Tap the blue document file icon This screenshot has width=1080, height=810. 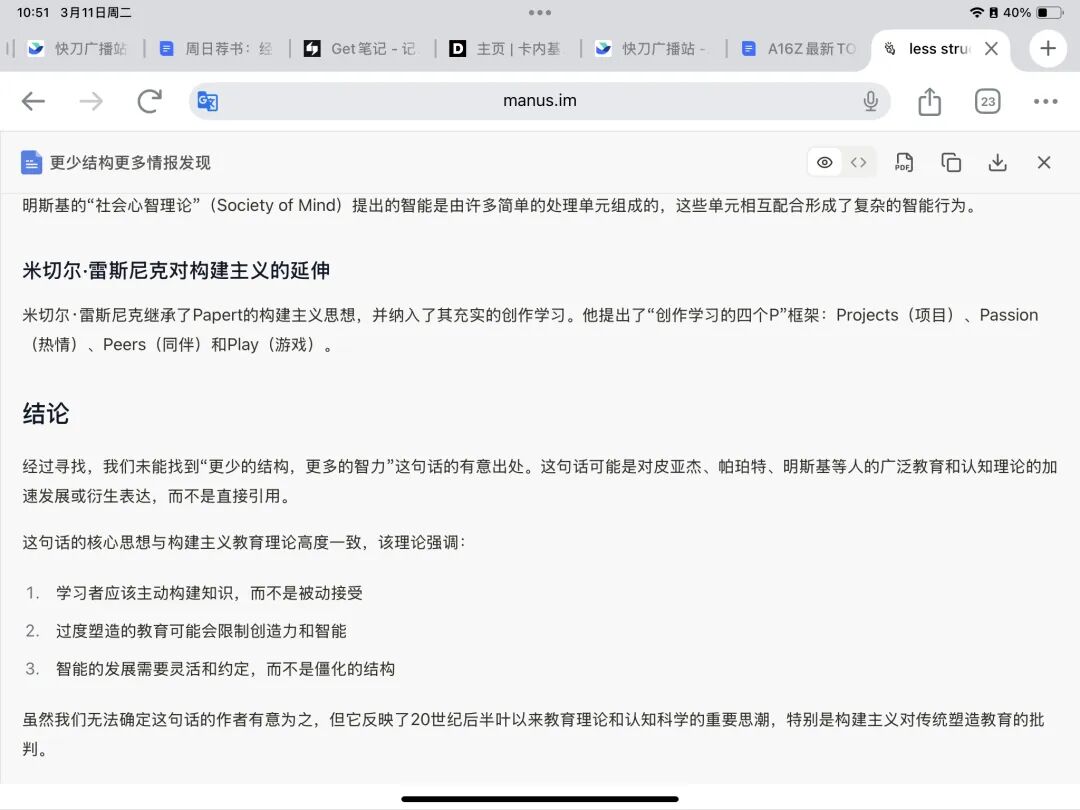click(31, 163)
